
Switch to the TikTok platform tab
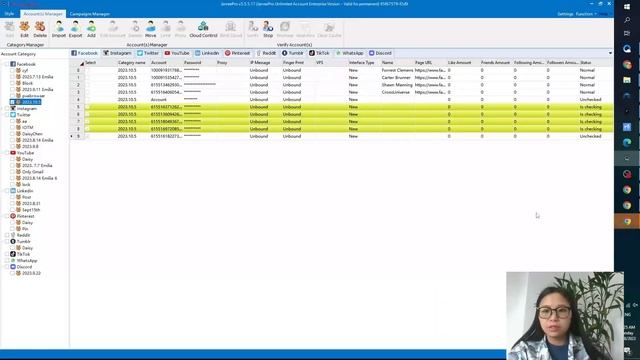pos(319,53)
